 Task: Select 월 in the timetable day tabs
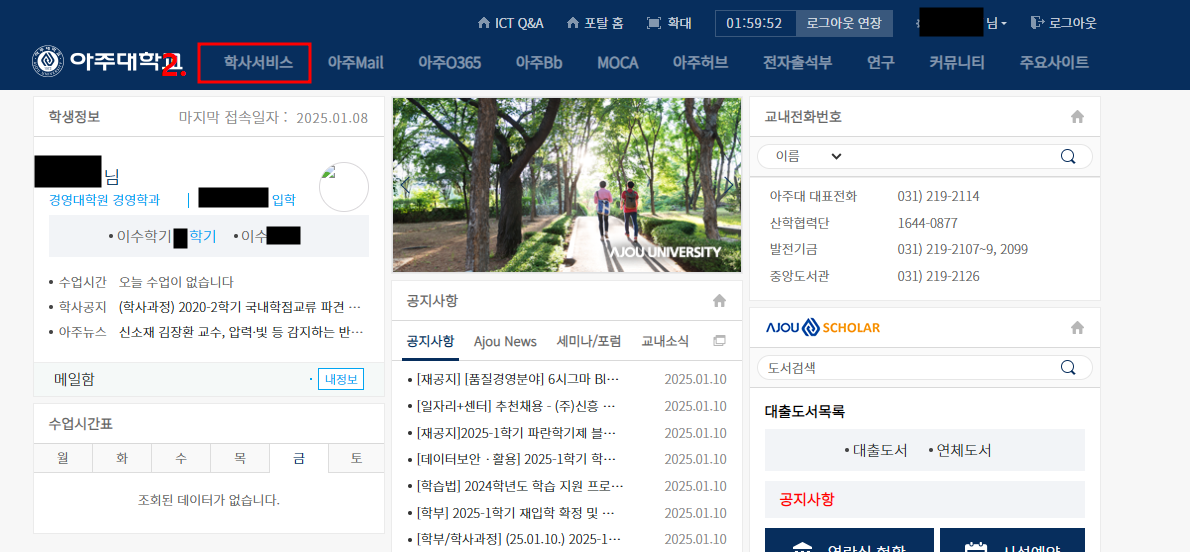62,458
